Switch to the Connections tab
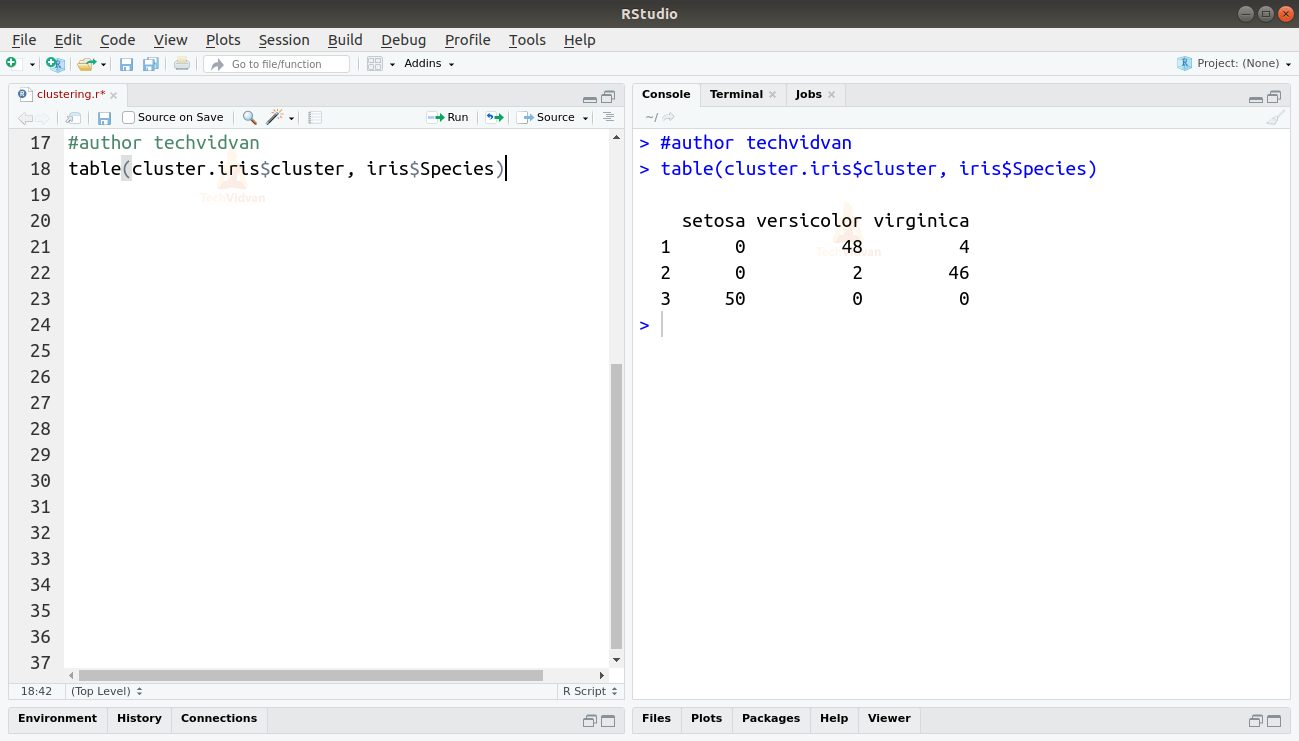1299x741 pixels. coord(219,718)
